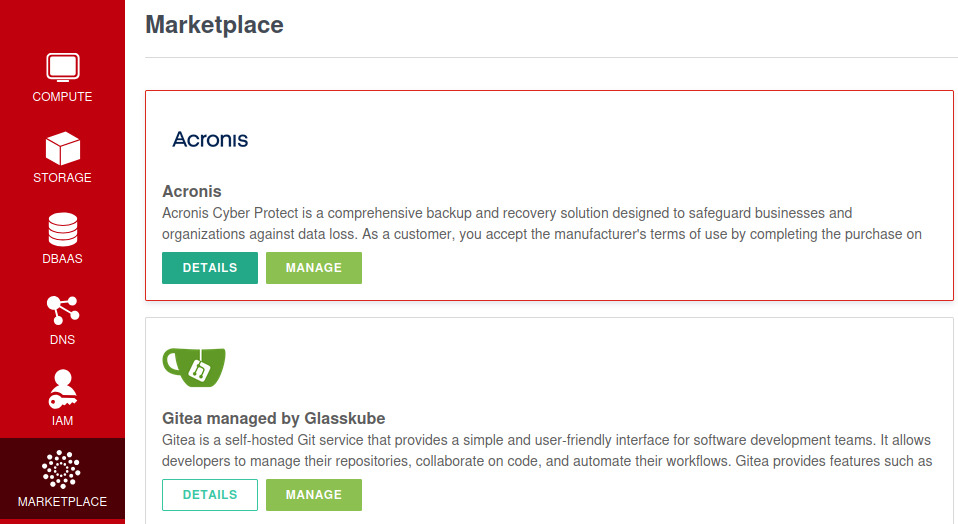The image size is (958, 524).
Task: Select the DBaaS database cylinder icon
Action: [x=62, y=230]
